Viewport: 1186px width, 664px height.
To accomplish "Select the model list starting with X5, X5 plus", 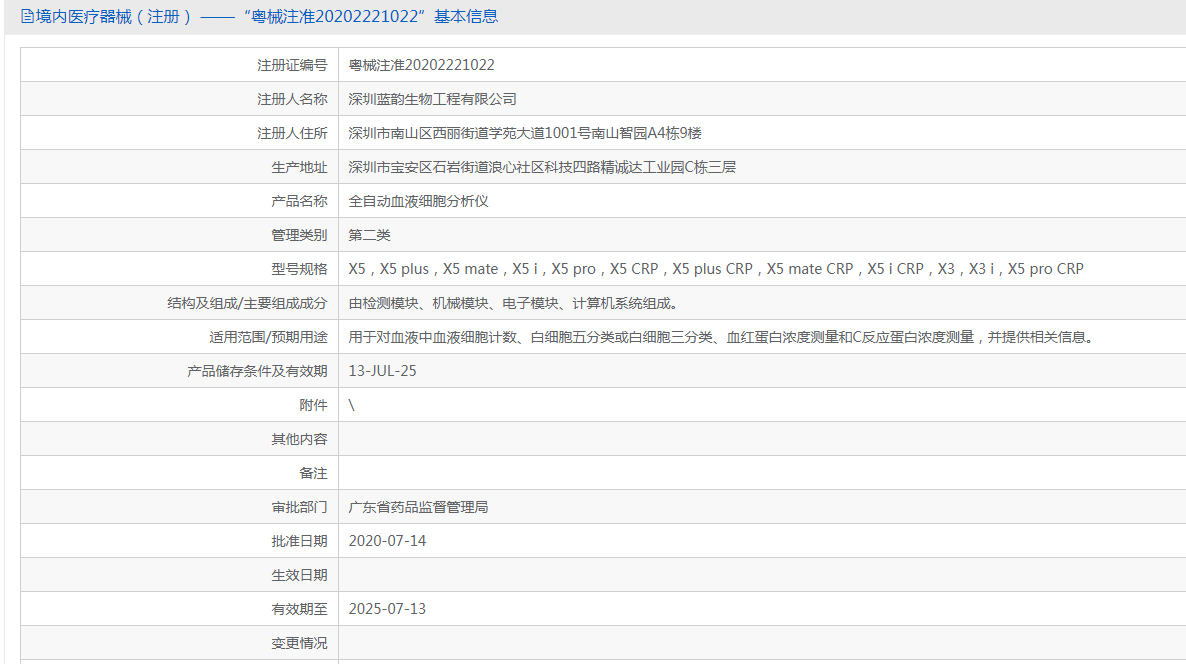I will click(x=716, y=269).
